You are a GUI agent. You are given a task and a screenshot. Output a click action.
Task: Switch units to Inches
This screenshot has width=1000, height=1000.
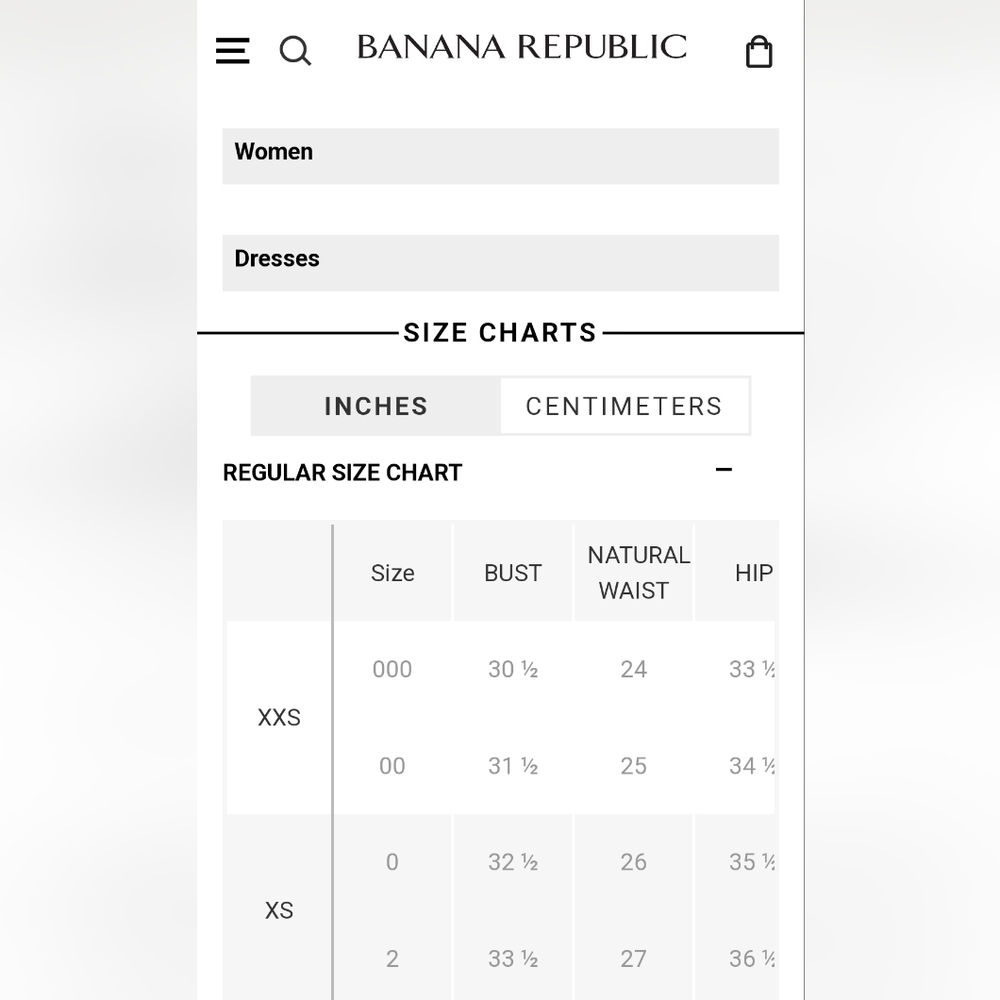(376, 406)
